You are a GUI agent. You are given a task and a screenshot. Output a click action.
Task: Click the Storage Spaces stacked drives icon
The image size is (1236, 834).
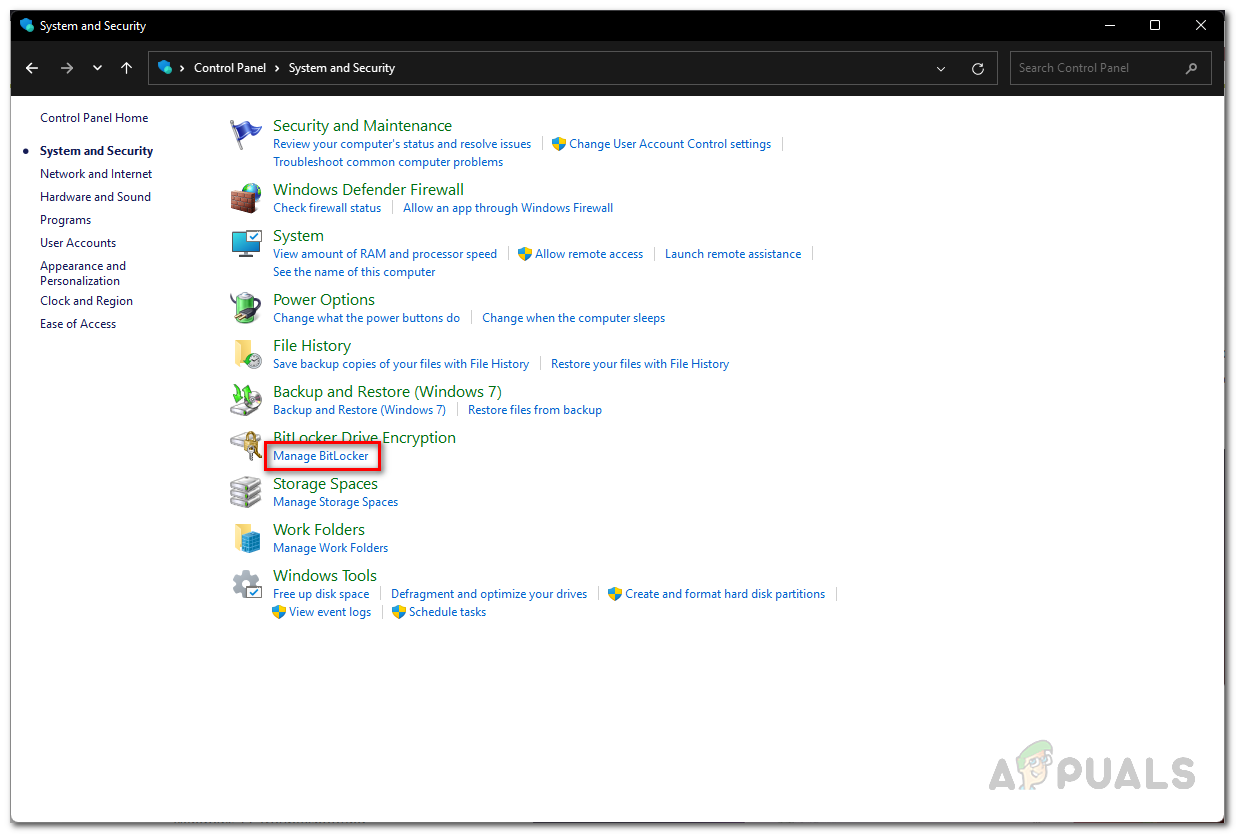[245, 492]
